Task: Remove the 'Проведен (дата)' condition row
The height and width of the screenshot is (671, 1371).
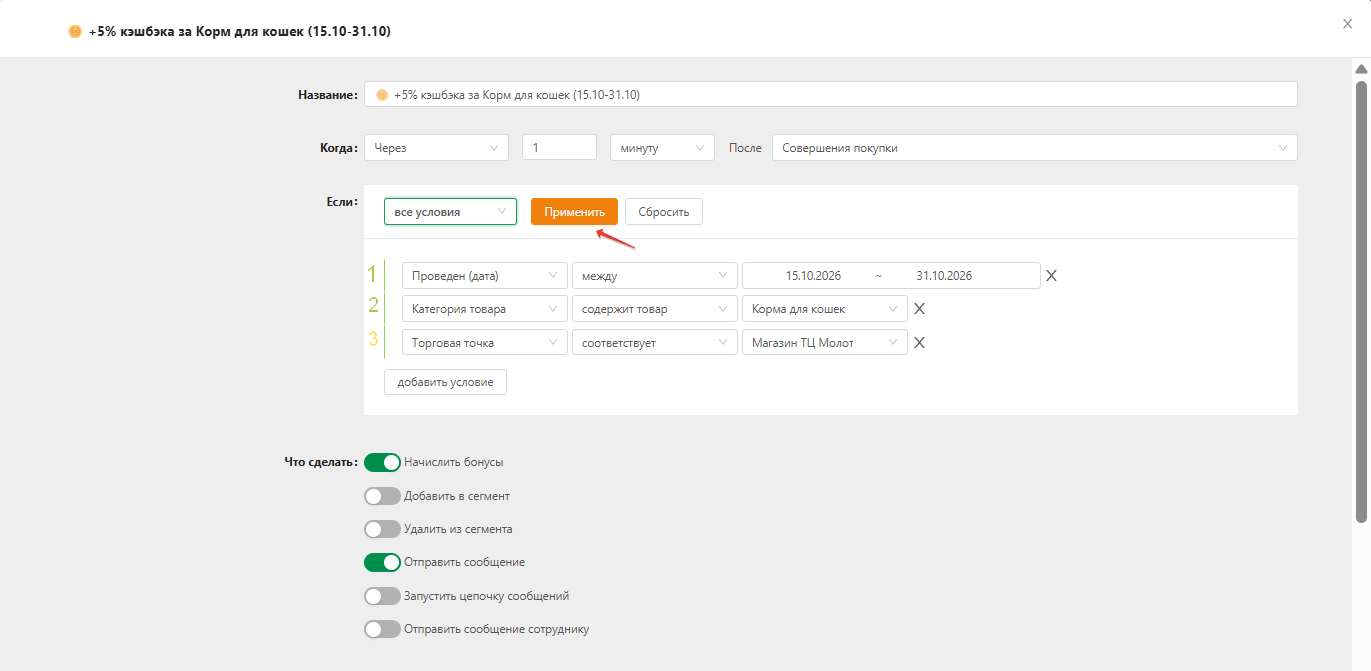Action: click(x=1051, y=276)
